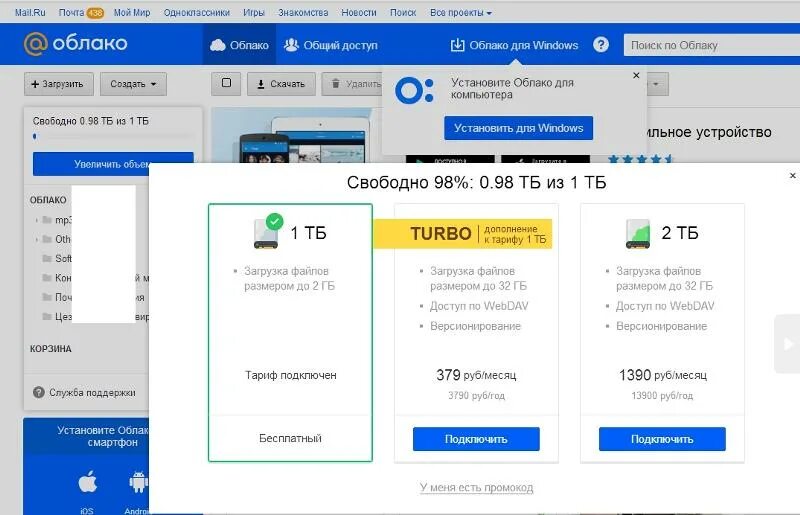Focus the Поиск по Облаку search field
The height and width of the screenshot is (515, 800).
point(712,45)
